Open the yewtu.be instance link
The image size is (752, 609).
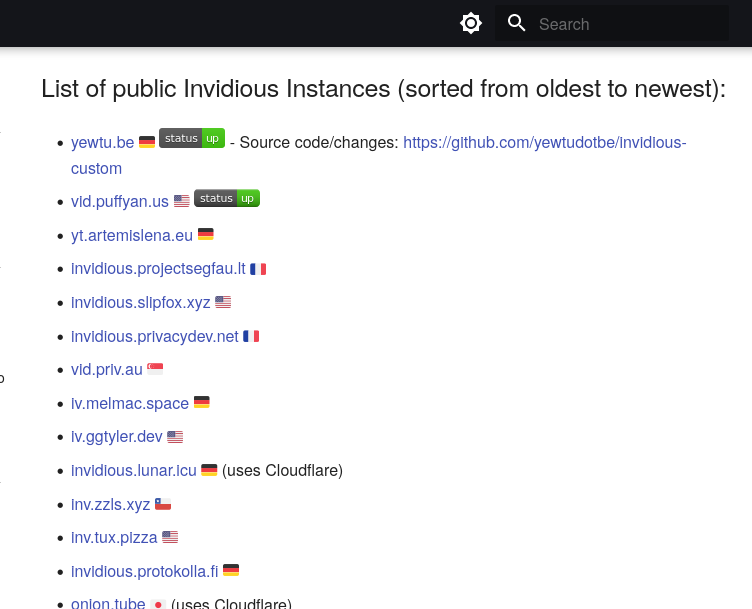tap(103, 142)
